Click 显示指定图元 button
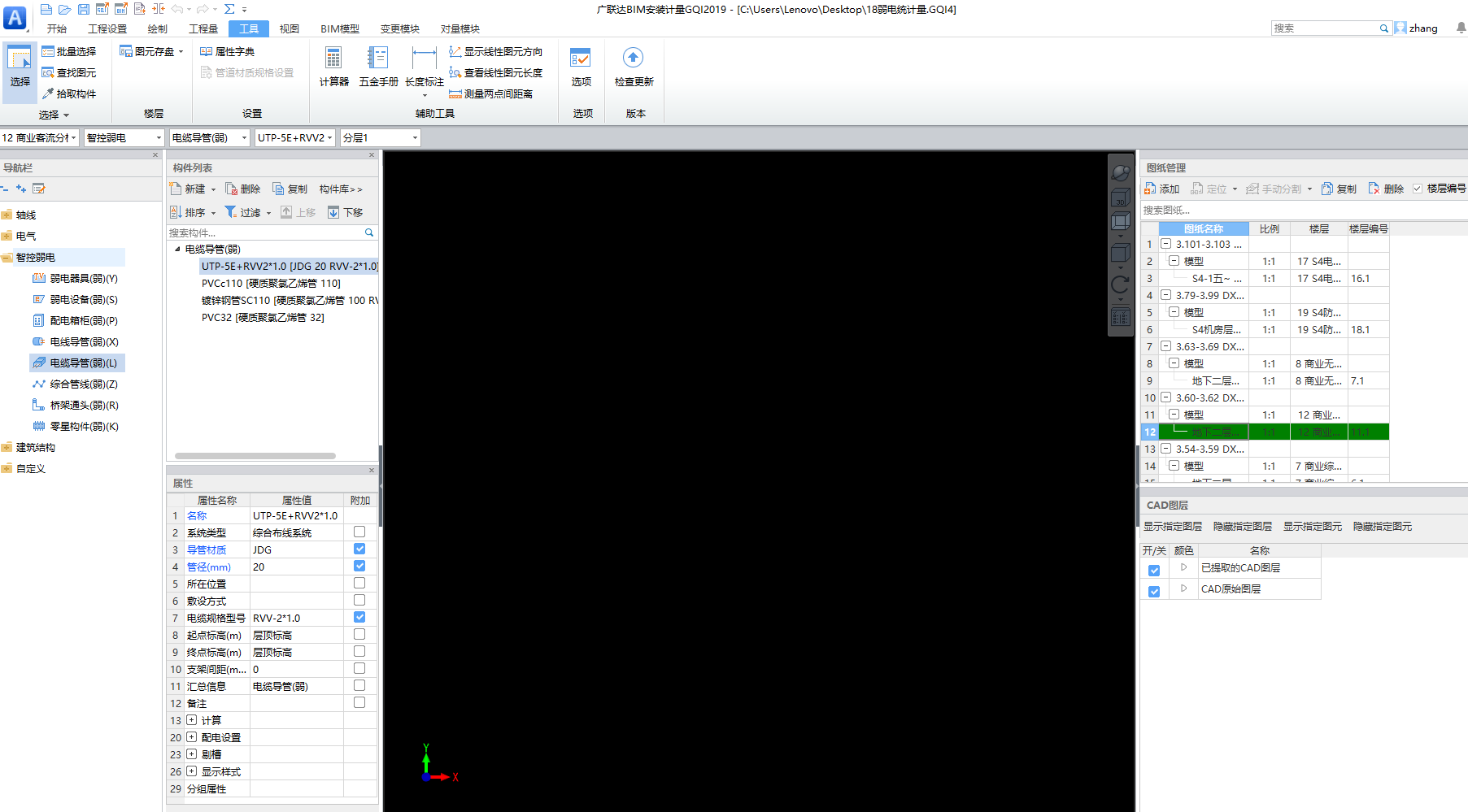Screen dimensions: 1468x812 1313,527
